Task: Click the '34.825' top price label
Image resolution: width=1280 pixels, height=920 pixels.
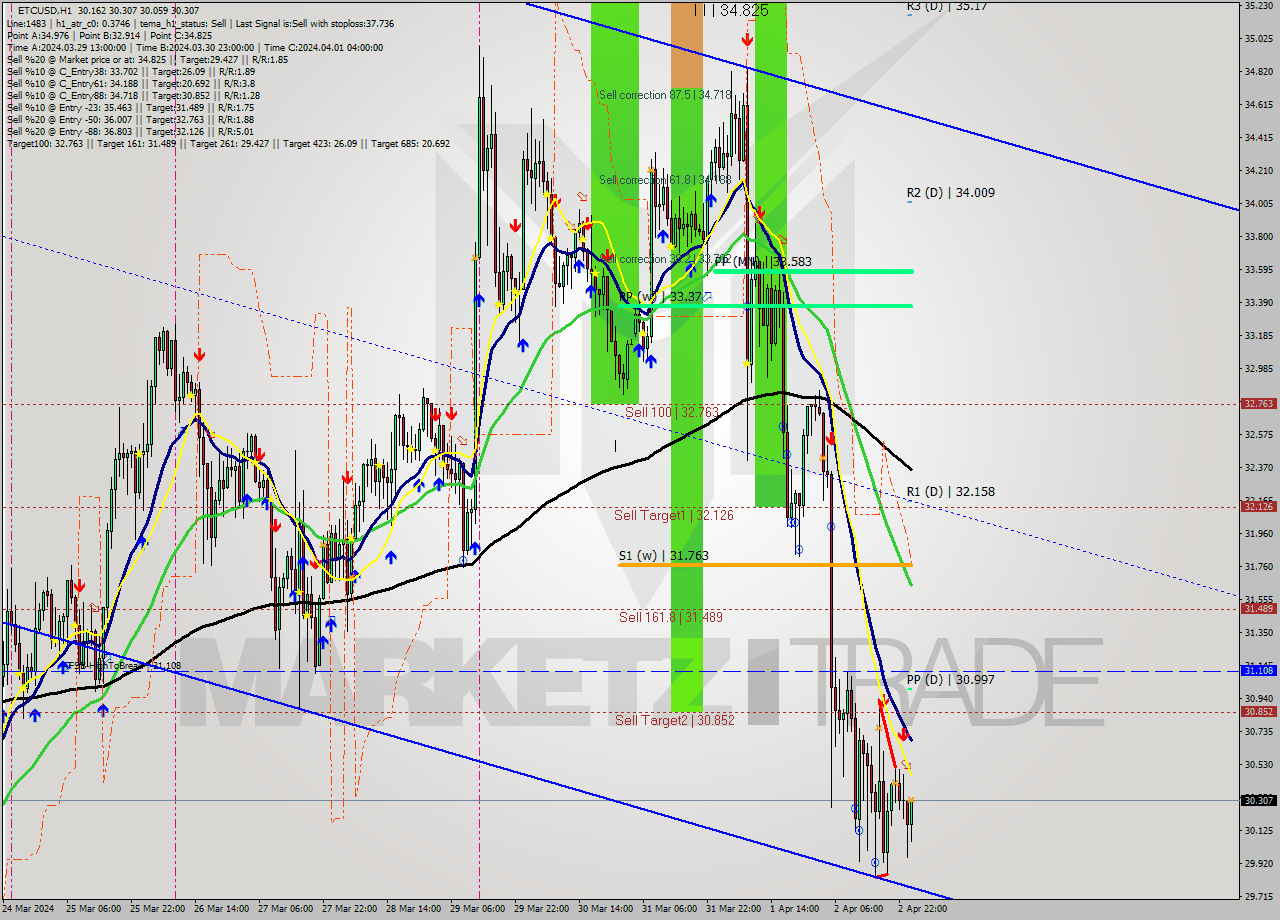Action: pyautogui.click(x=743, y=10)
